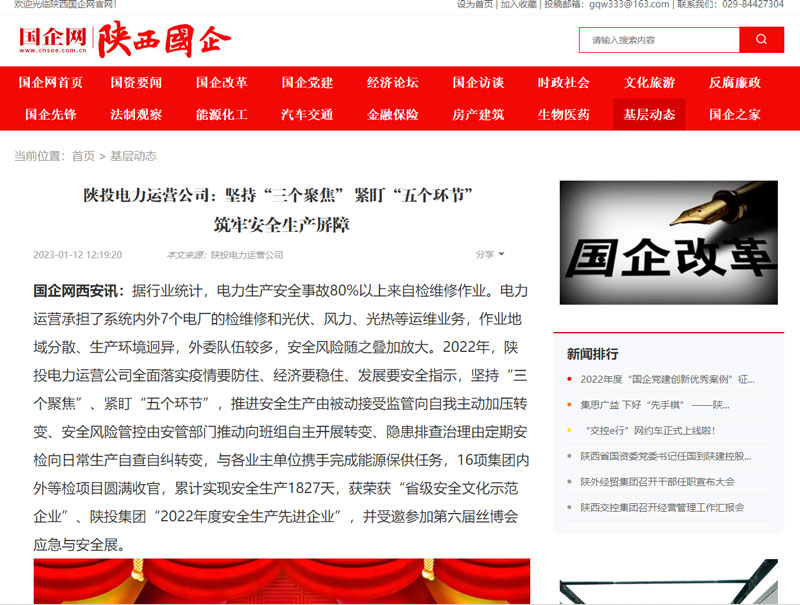Click the 设为首页 link at top
The width and height of the screenshot is (800, 605).
(474, 5)
